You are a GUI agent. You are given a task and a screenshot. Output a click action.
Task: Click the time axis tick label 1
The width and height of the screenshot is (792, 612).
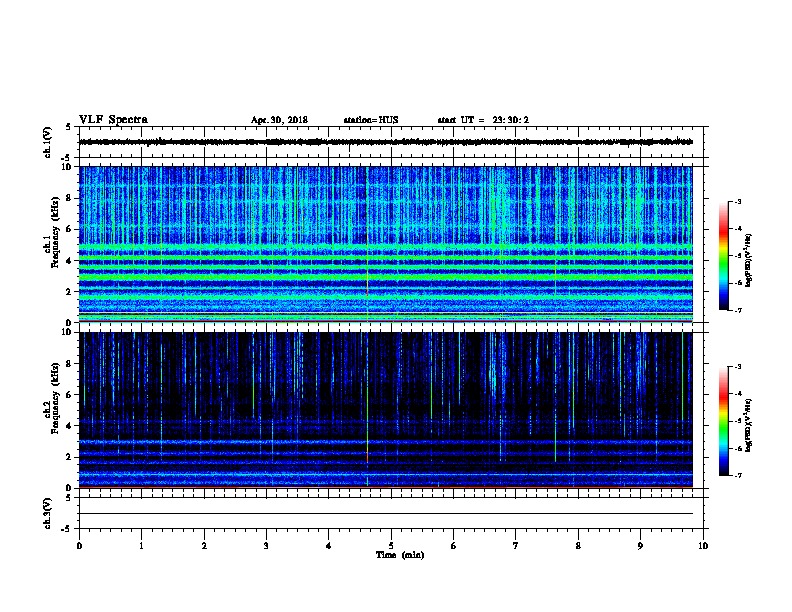coord(141,546)
